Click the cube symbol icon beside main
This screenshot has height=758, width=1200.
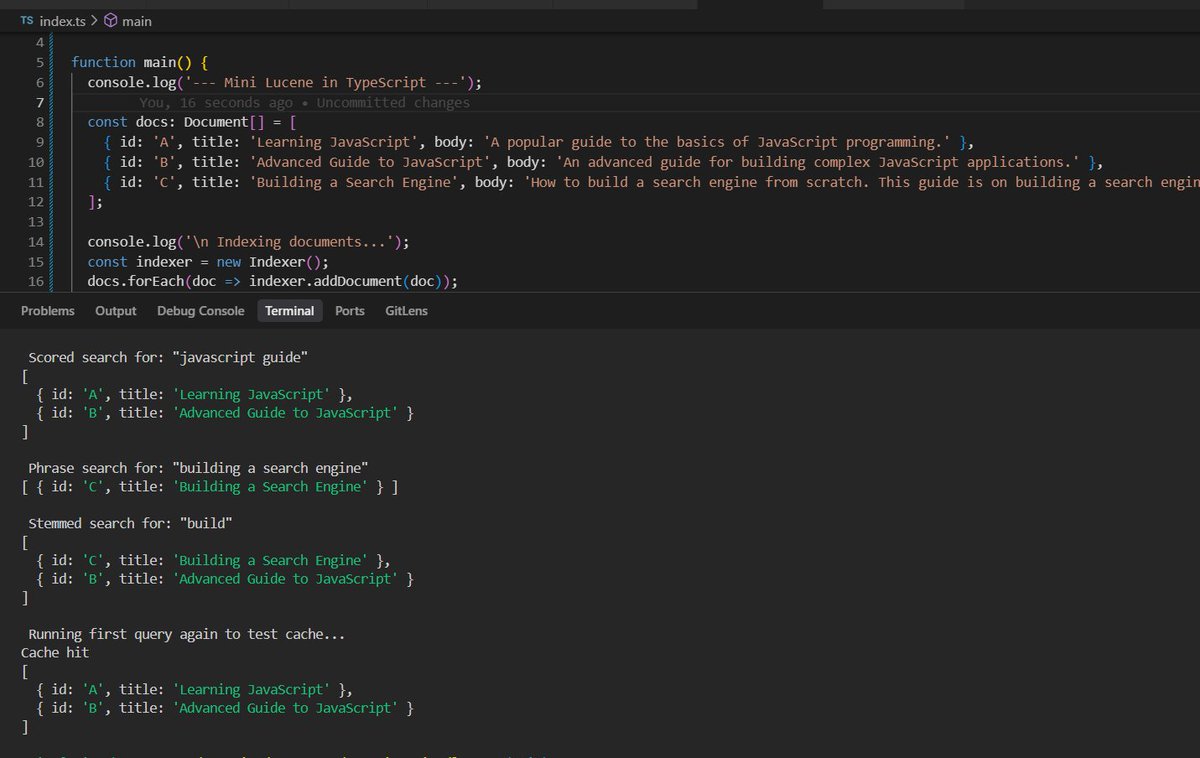(x=111, y=20)
